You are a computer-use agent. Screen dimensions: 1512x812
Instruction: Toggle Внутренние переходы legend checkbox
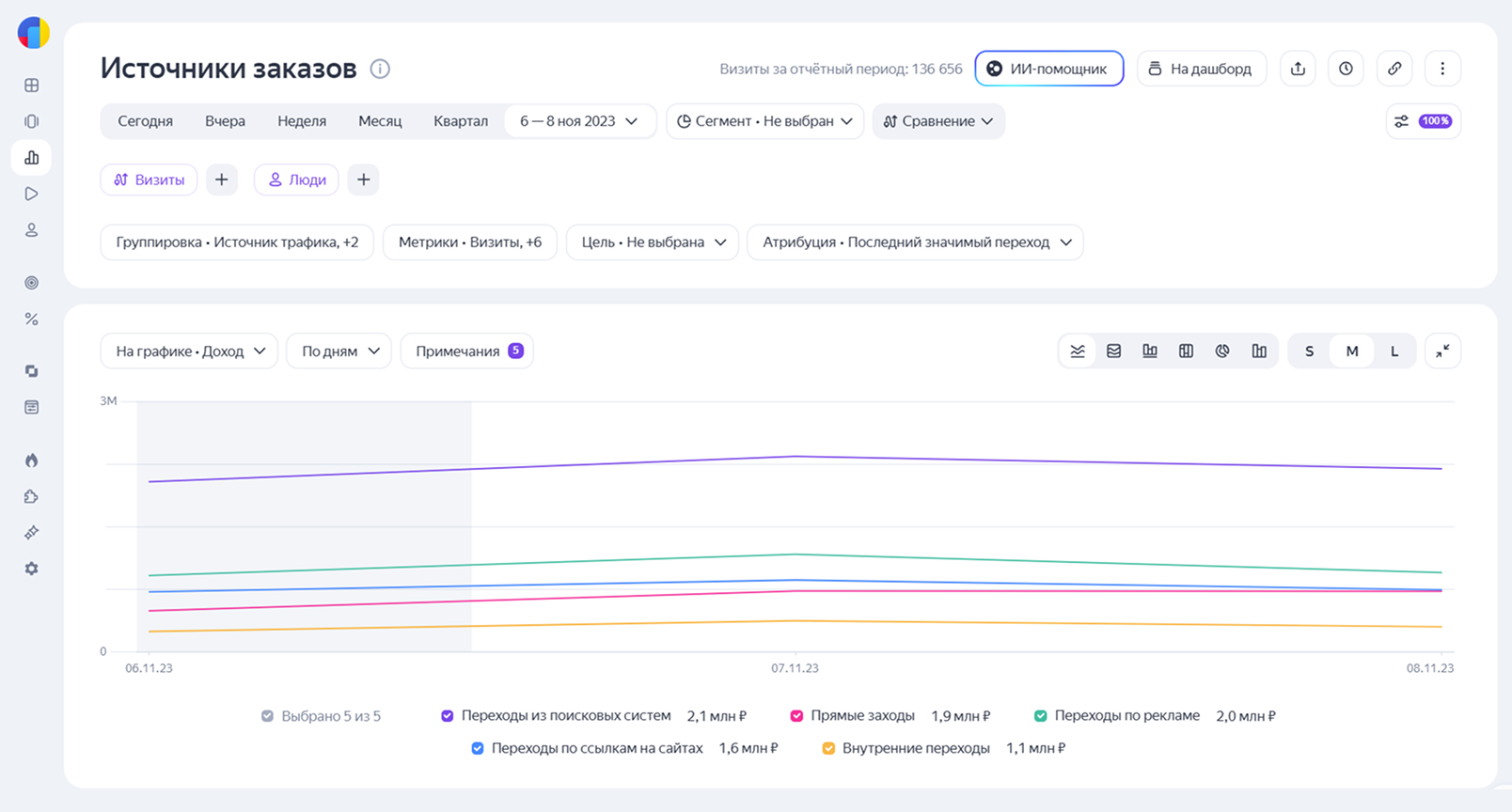(x=828, y=749)
